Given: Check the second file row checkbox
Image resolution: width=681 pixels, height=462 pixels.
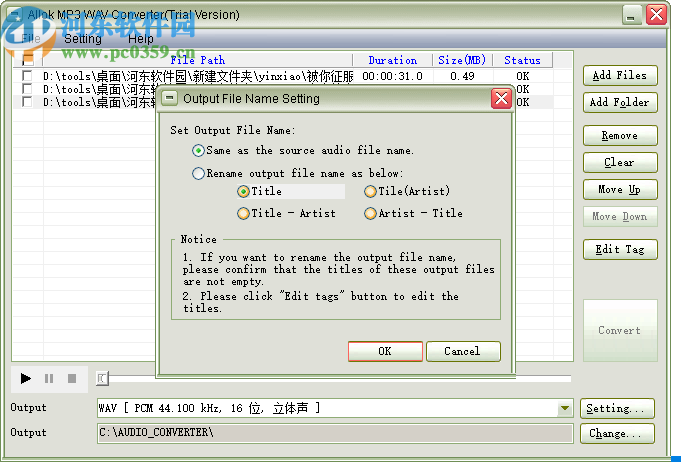Looking at the screenshot, I should point(27,89).
